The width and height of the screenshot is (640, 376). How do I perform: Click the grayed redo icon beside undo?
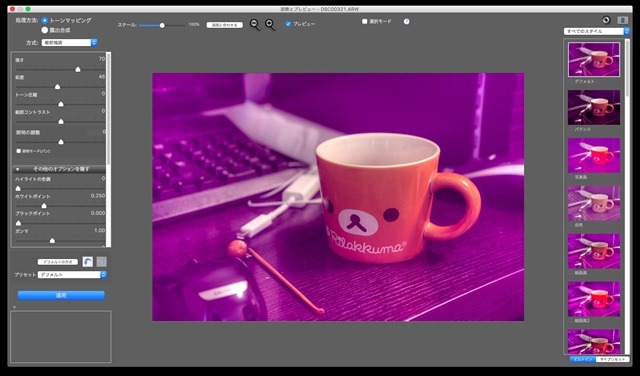(x=102, y=262)
